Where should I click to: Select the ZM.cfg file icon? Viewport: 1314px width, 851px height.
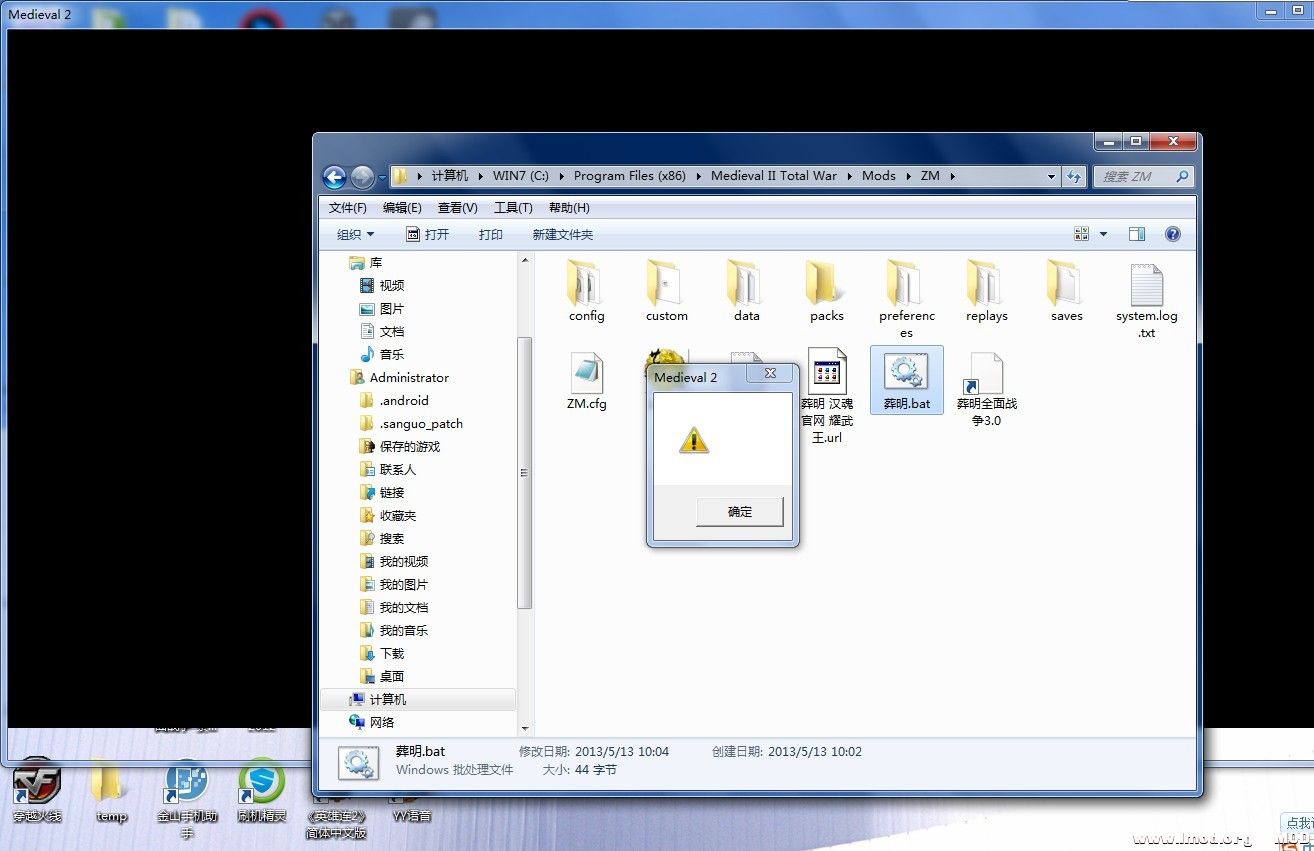[x=587, y=374]
